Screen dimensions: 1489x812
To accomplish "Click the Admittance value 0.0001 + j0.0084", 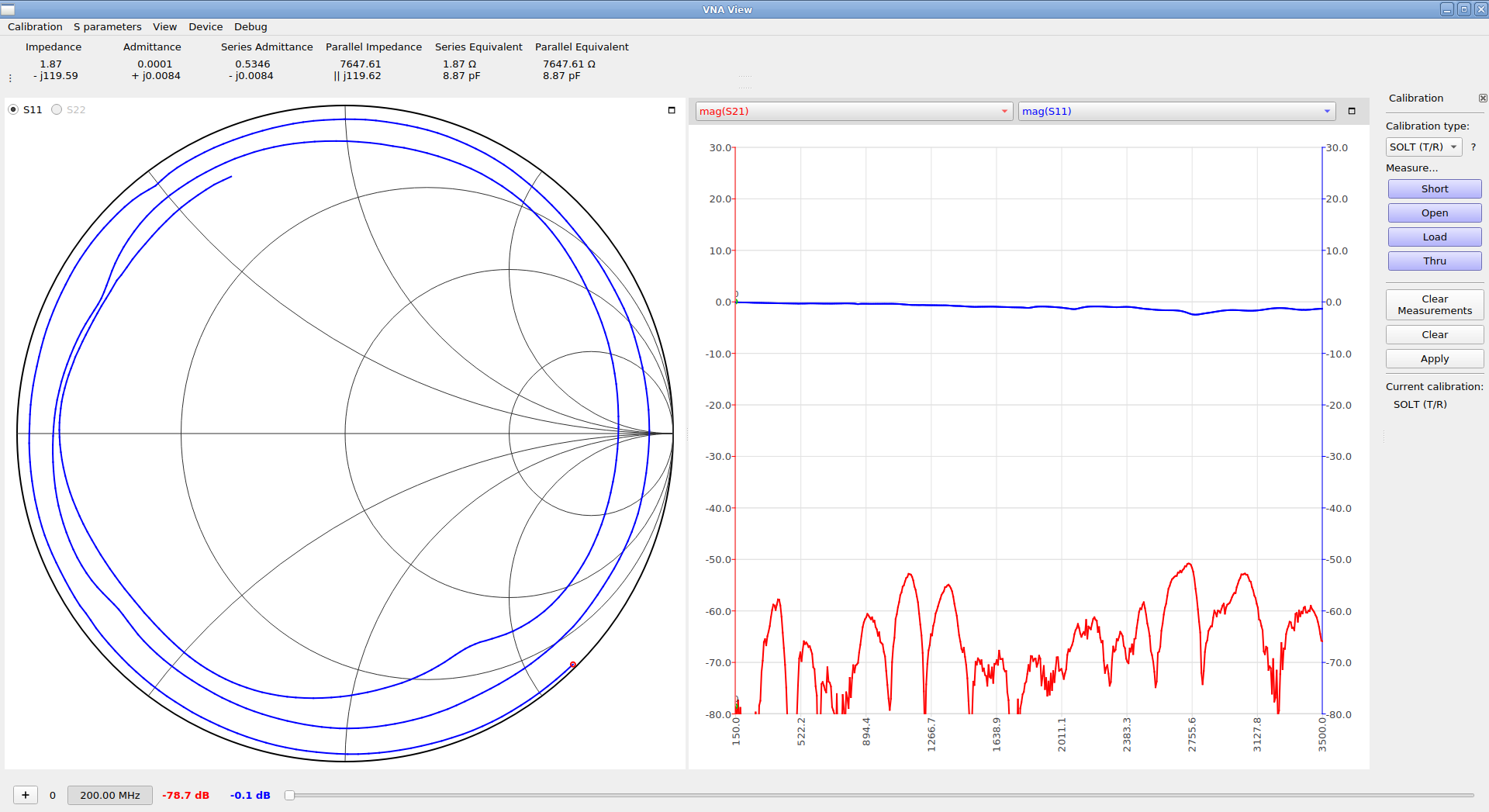I will point(156,70).
